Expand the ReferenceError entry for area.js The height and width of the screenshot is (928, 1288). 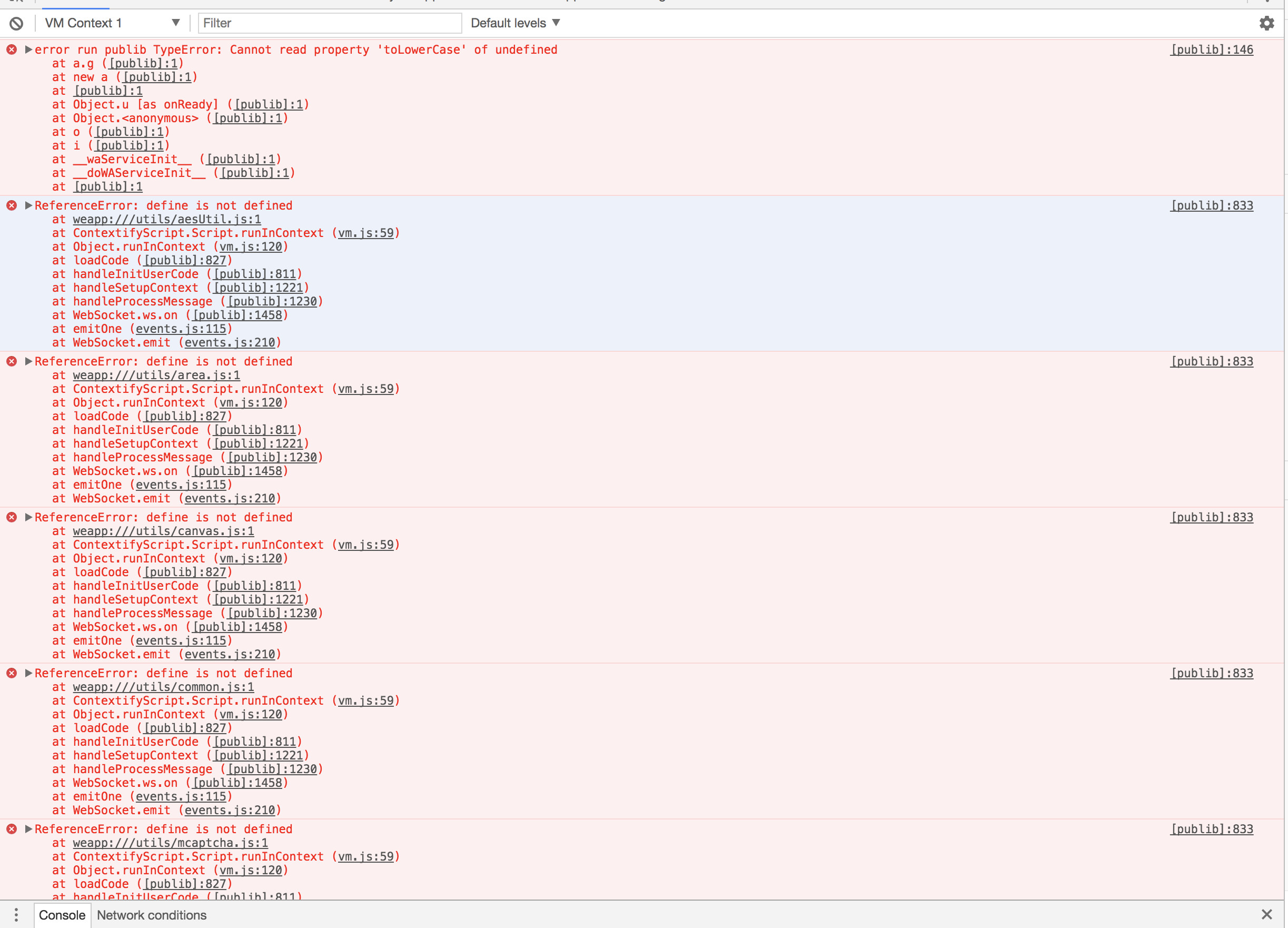click(x=28, y=361)
